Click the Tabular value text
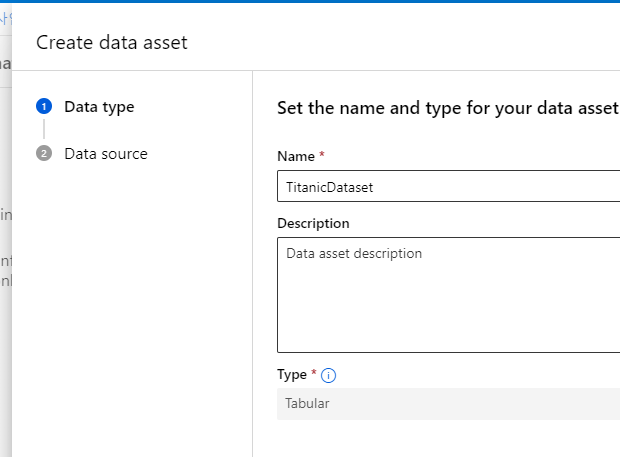The image size is (620, 457). coord(308,404)
